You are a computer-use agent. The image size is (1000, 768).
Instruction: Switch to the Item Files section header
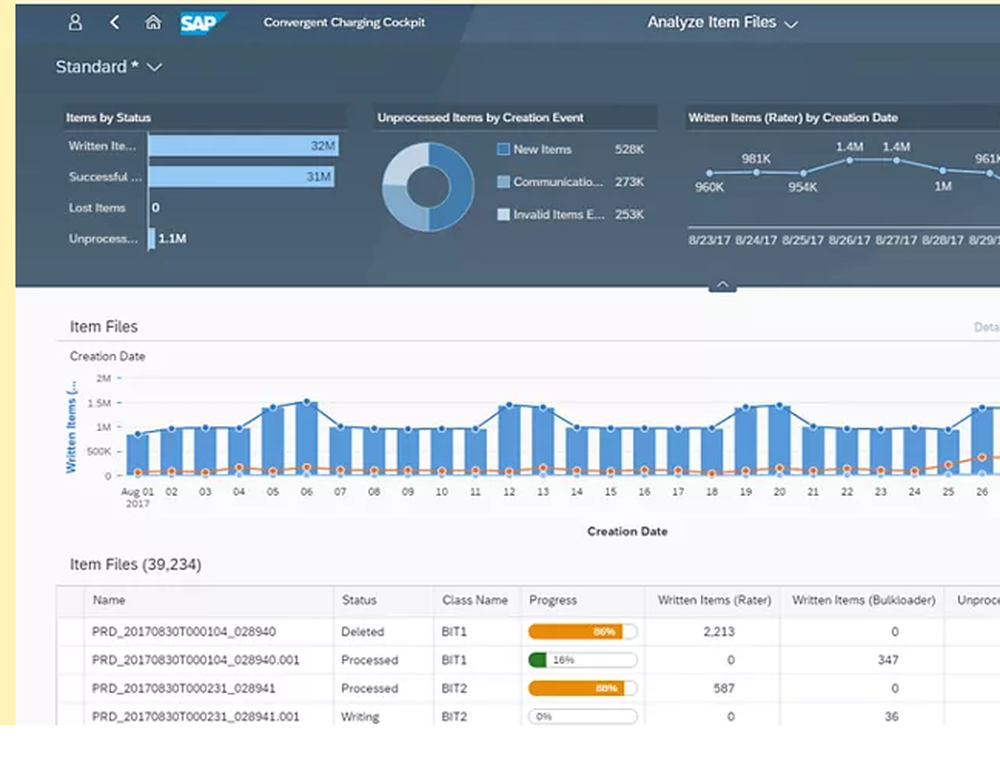coord(103,326)
